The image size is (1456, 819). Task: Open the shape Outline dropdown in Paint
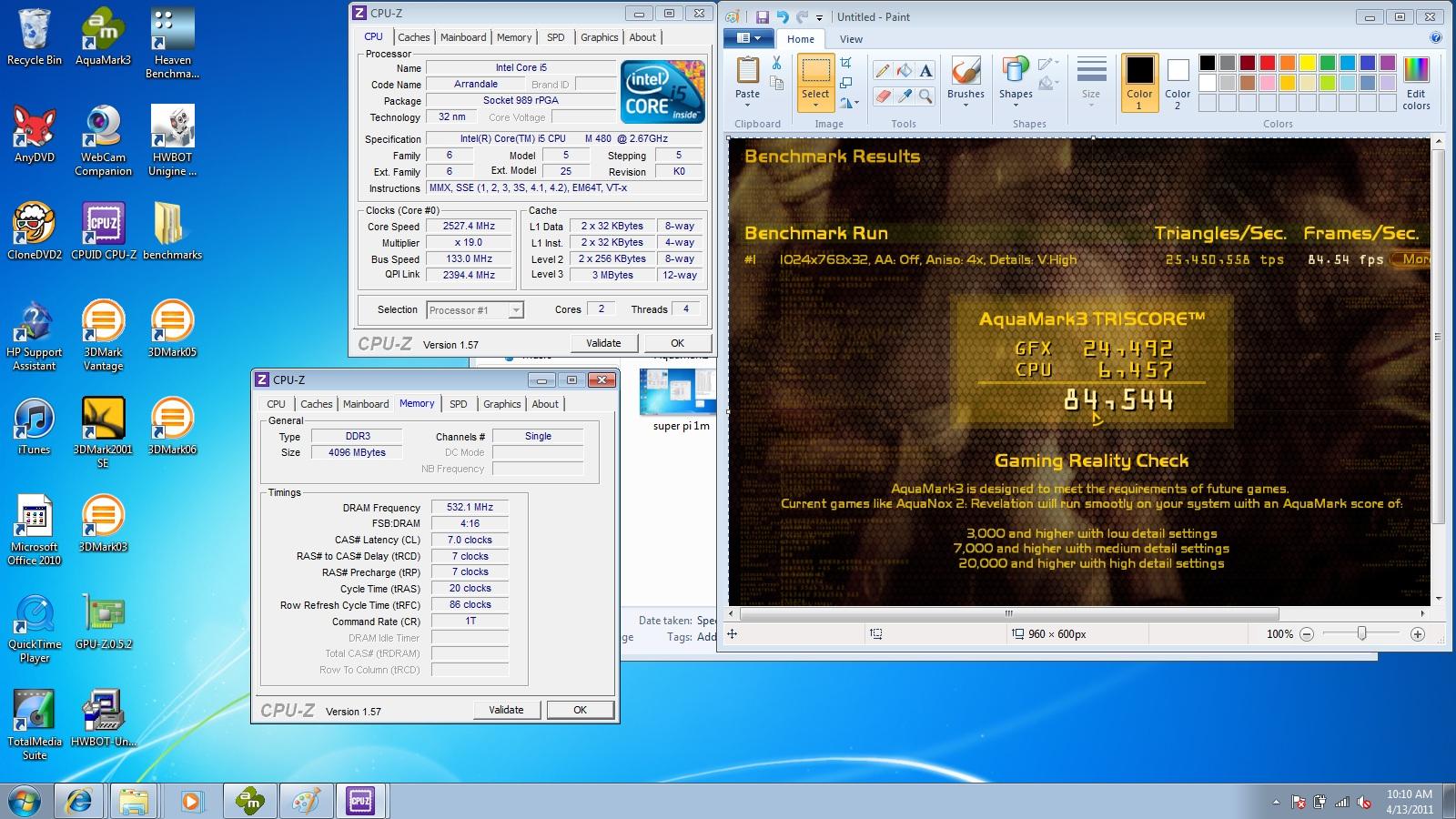coord(1048,64)
